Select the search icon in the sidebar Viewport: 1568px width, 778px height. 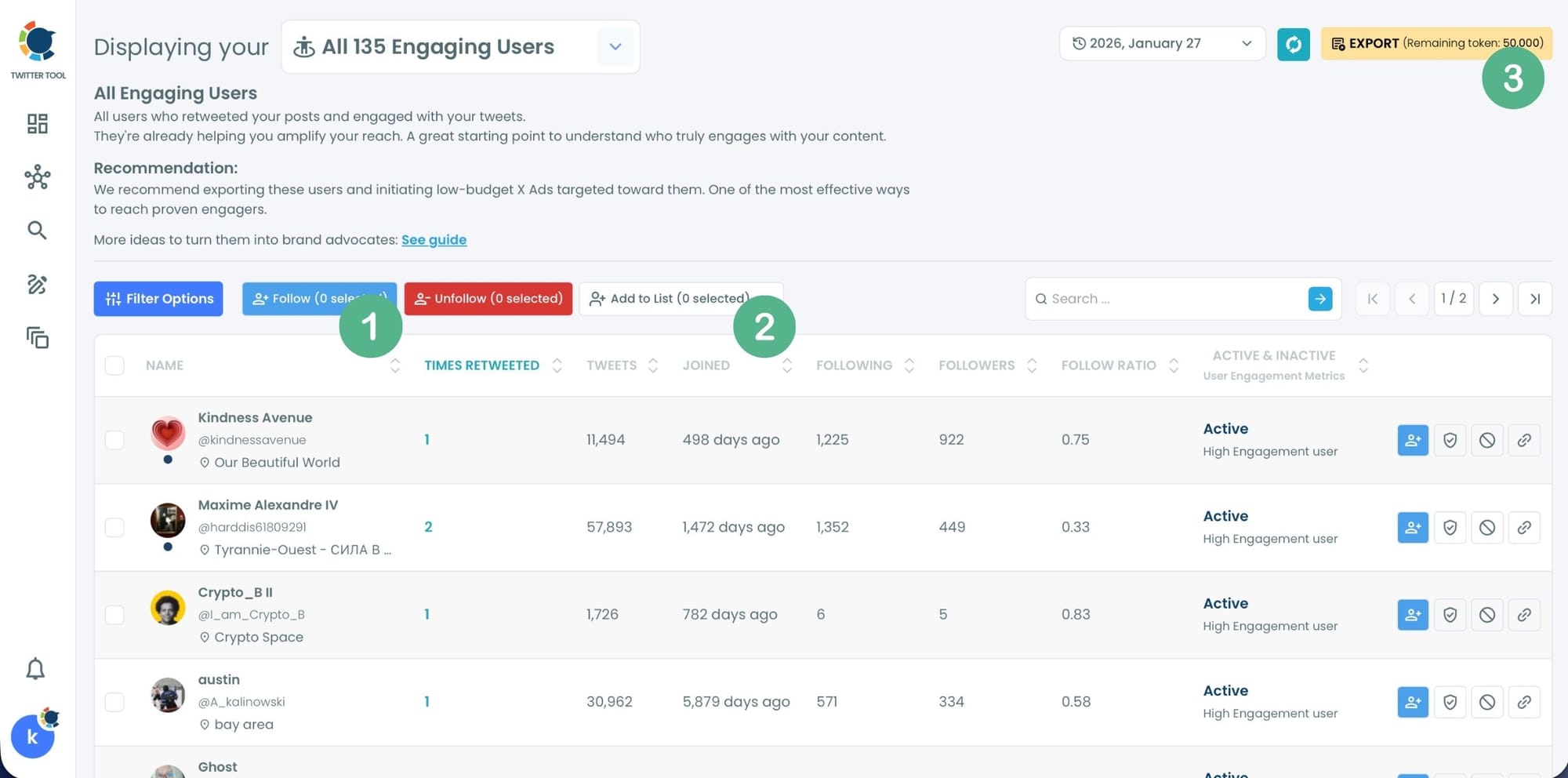(37, 230)
